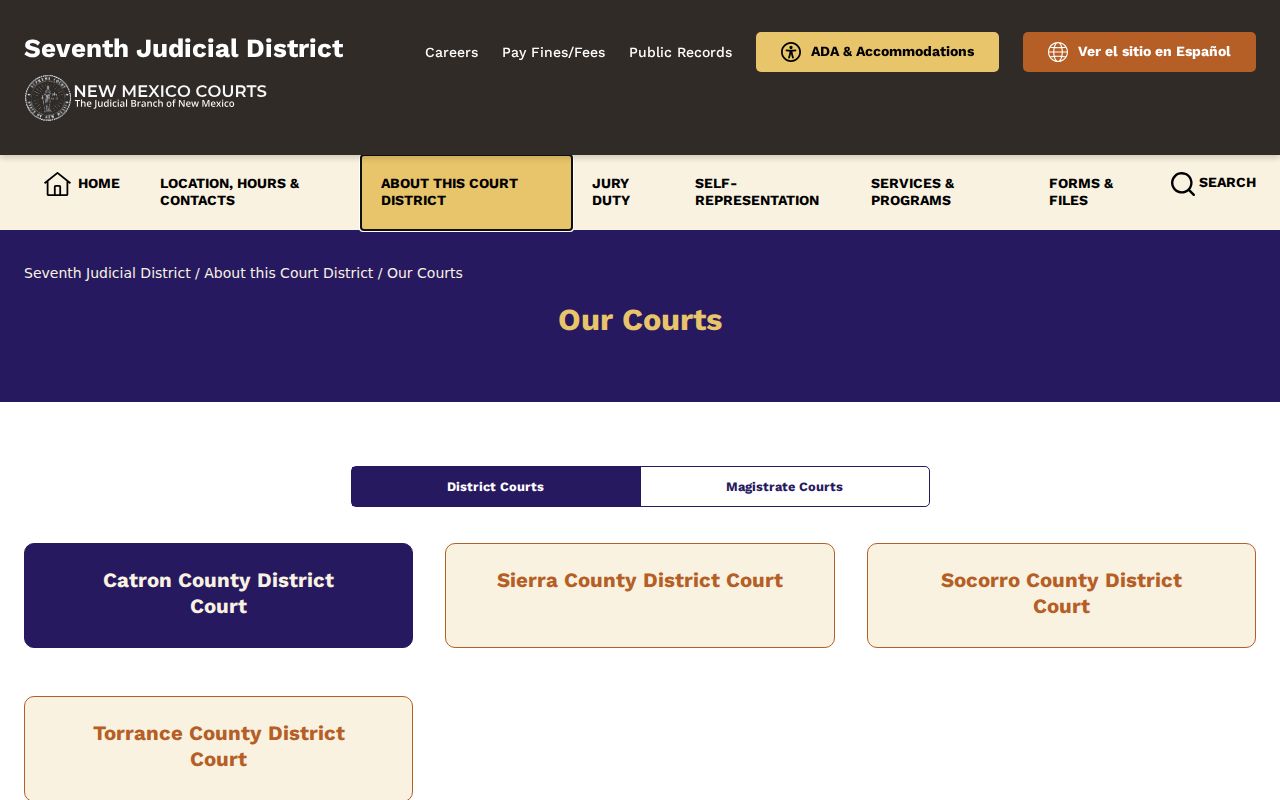Open the About This Court District menu
The image size is (1280, 800).
466,192
